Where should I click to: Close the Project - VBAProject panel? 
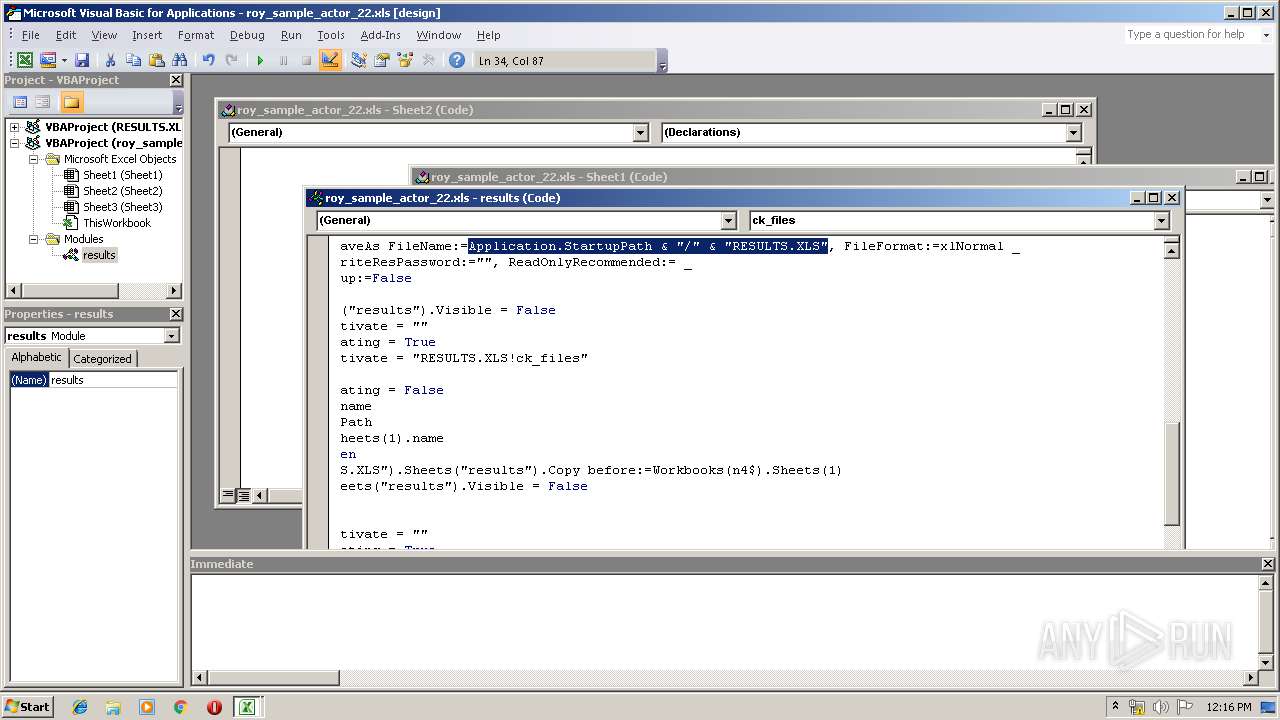point(176,80)
